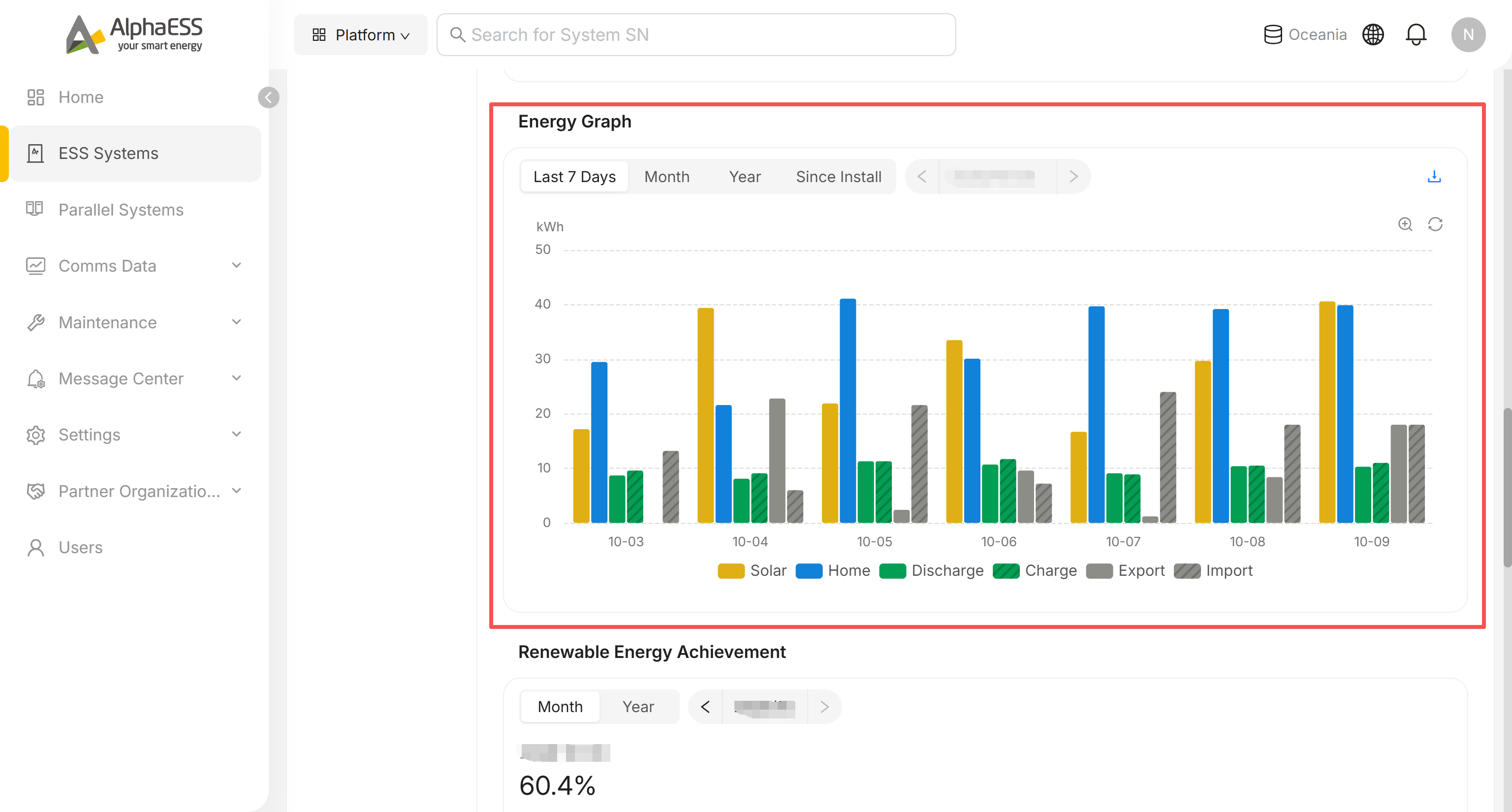Open ESS Systems in sidebar
The width and height of the screenshot is (1512, 812).
pos(135,153)
